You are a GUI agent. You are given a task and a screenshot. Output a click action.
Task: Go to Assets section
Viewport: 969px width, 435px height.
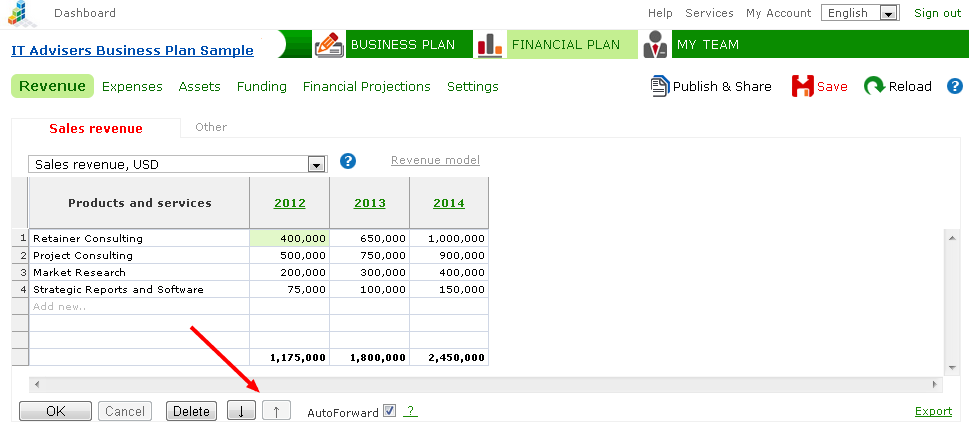point(200,87)
